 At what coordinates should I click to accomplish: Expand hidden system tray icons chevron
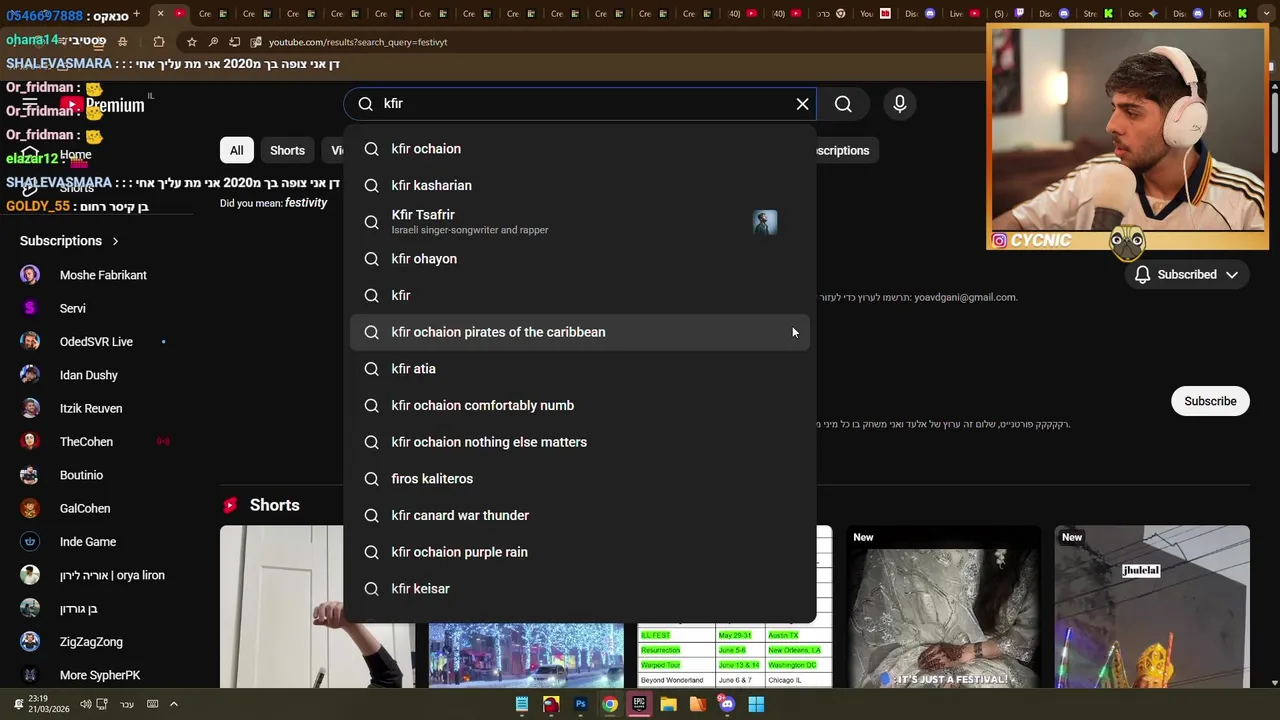tap(173, 704)
